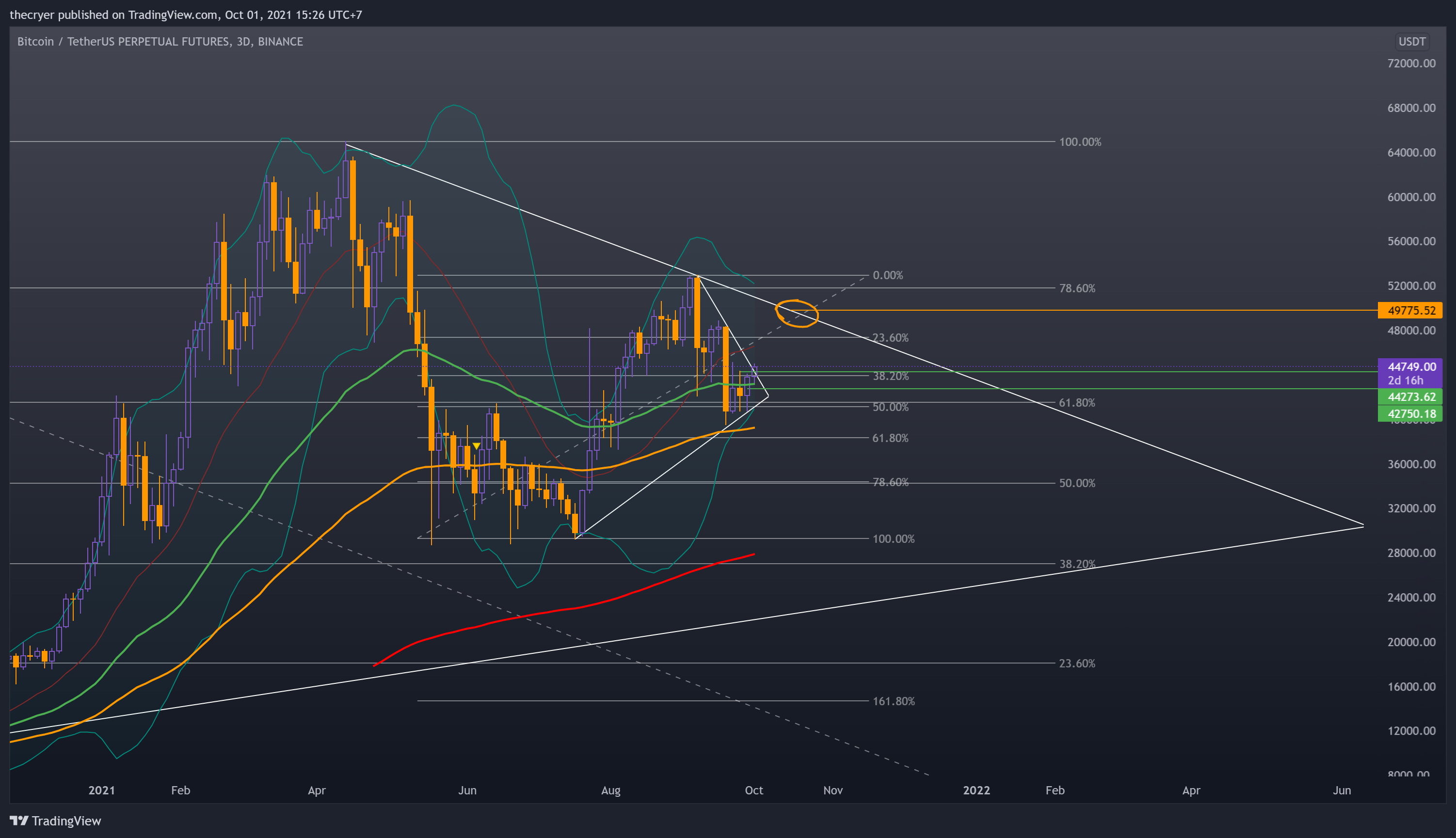Select the green 42750.18 price tag
Screen dimensions: 1456x838
pos(1410,413)
